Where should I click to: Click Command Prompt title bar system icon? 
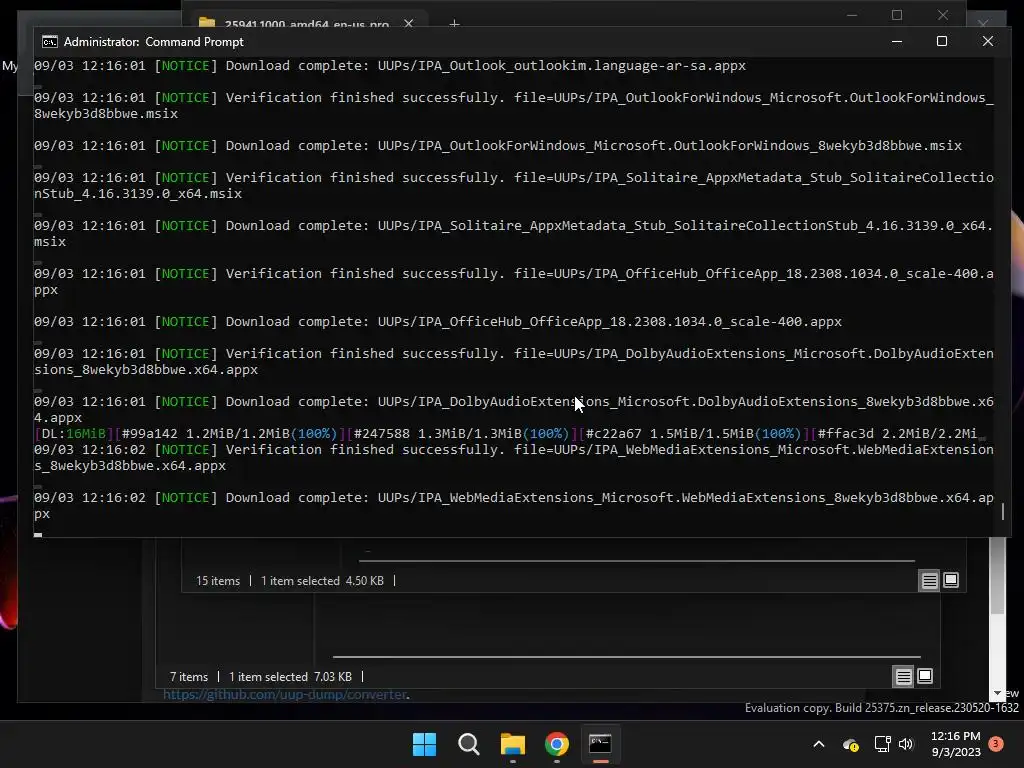pyautogui.click(x=50, y=42)
